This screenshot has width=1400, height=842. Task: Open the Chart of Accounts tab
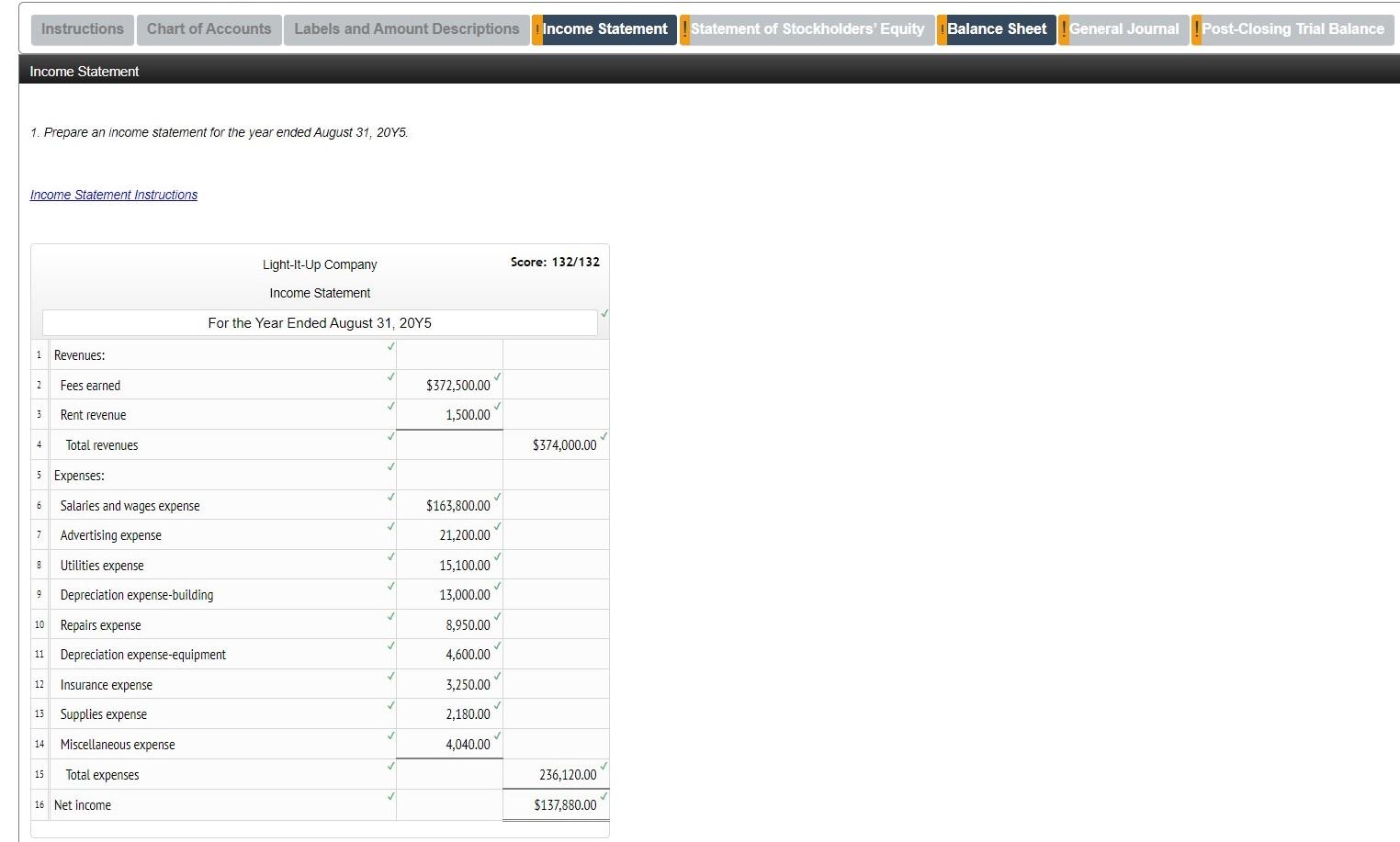tap(209, 29)
